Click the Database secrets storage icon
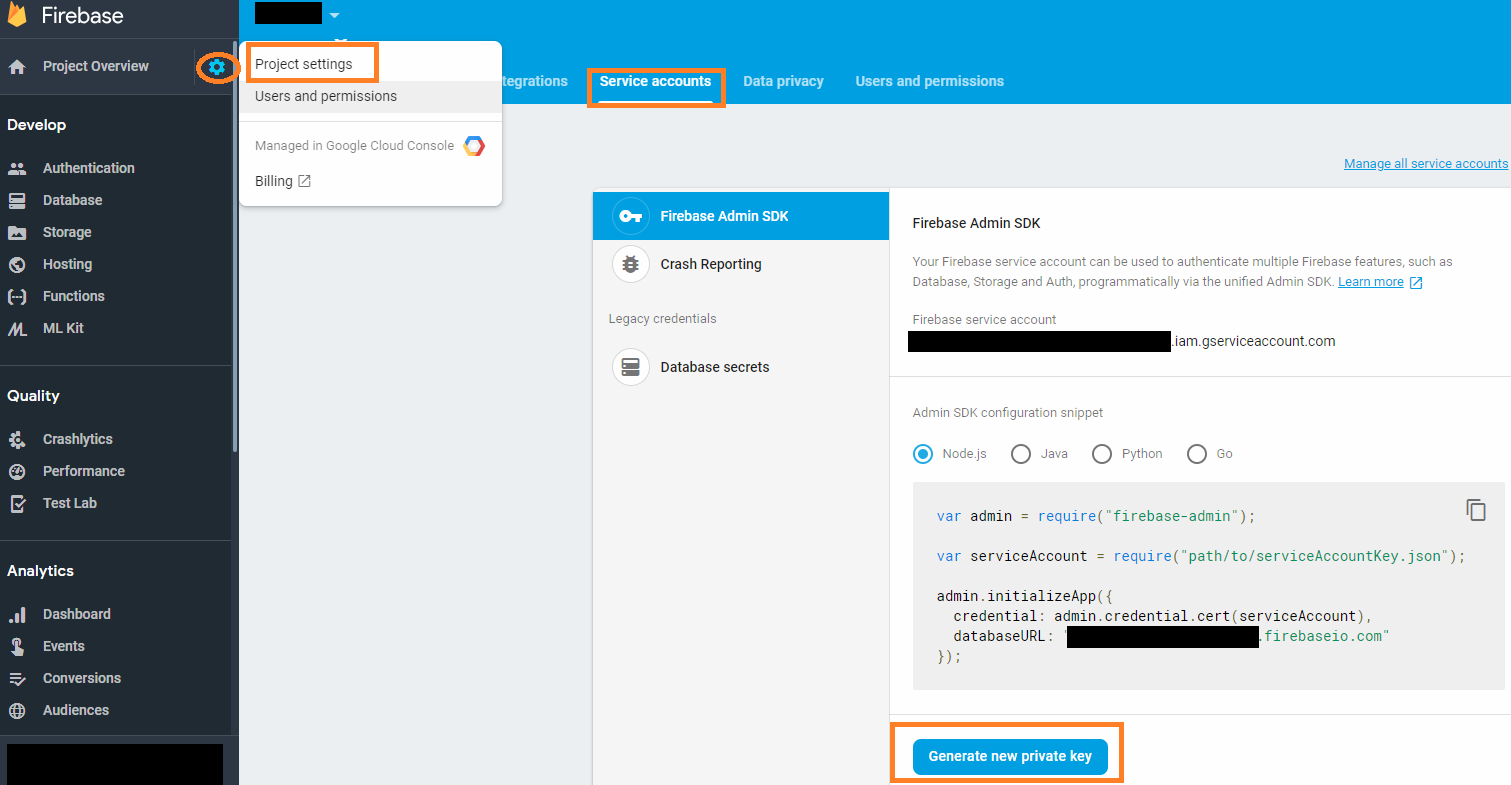 pyautogui.click(x=630, y=367)
